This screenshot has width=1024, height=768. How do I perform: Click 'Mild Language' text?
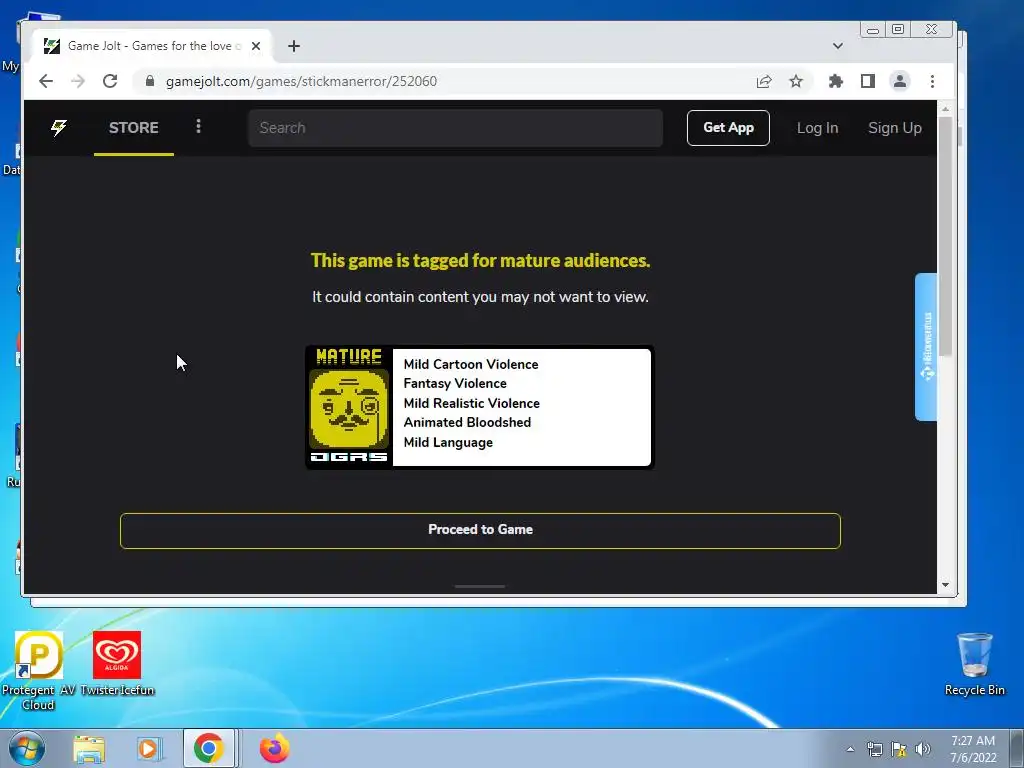click(448, 443)
